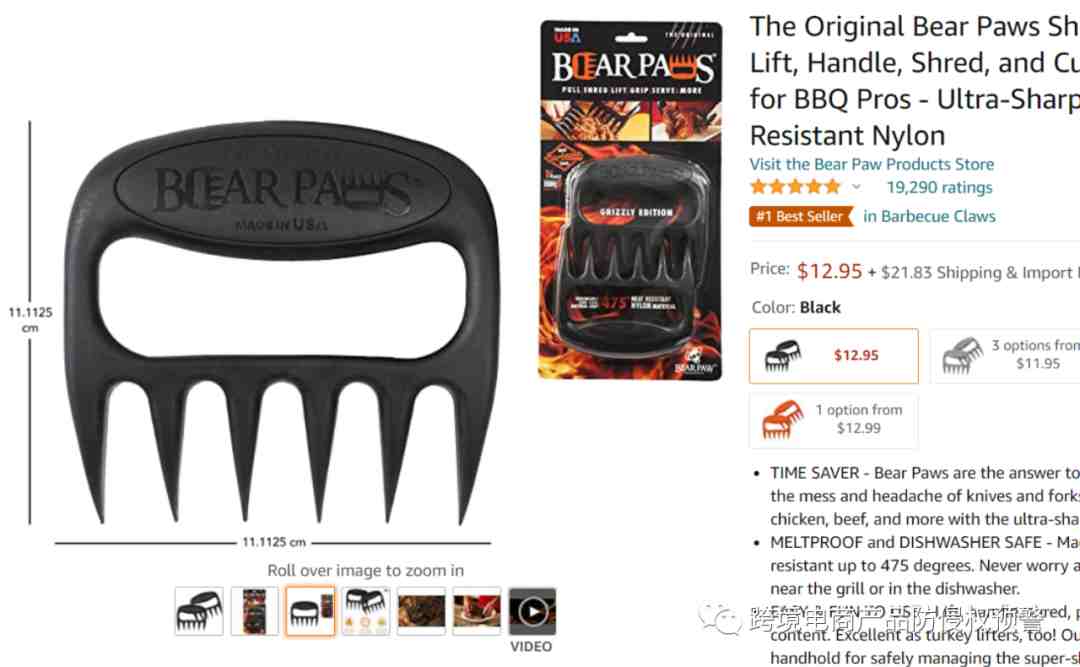Image resolution: width=1080 pixels, height=667 pixels.
Task: Click the product title heading
Action: pos(915,81)
